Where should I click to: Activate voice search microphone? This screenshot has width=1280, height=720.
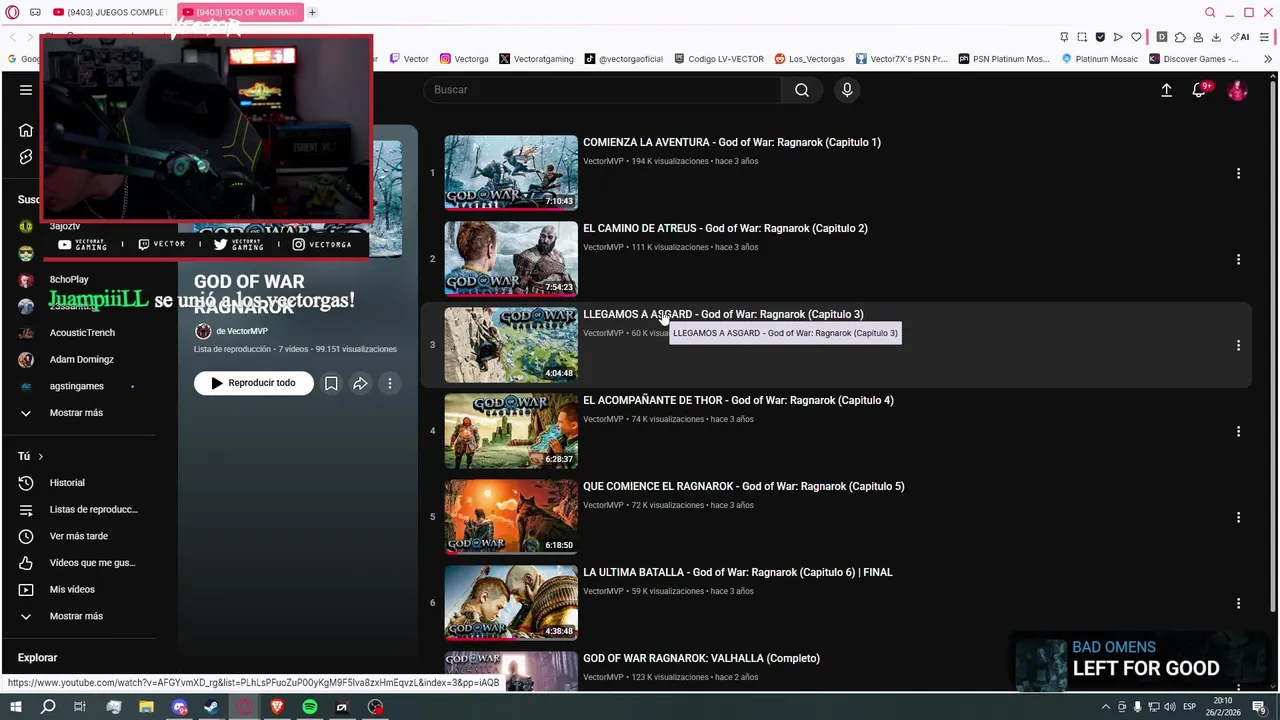[847, 90]
